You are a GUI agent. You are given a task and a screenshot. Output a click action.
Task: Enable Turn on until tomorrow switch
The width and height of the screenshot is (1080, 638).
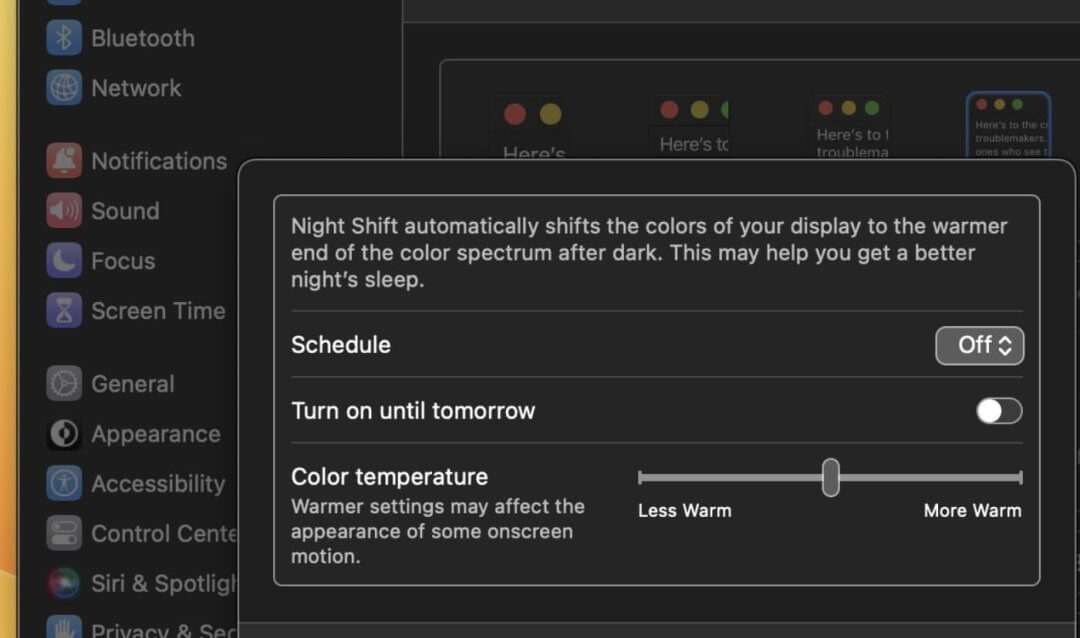click(x=999, y=411)
